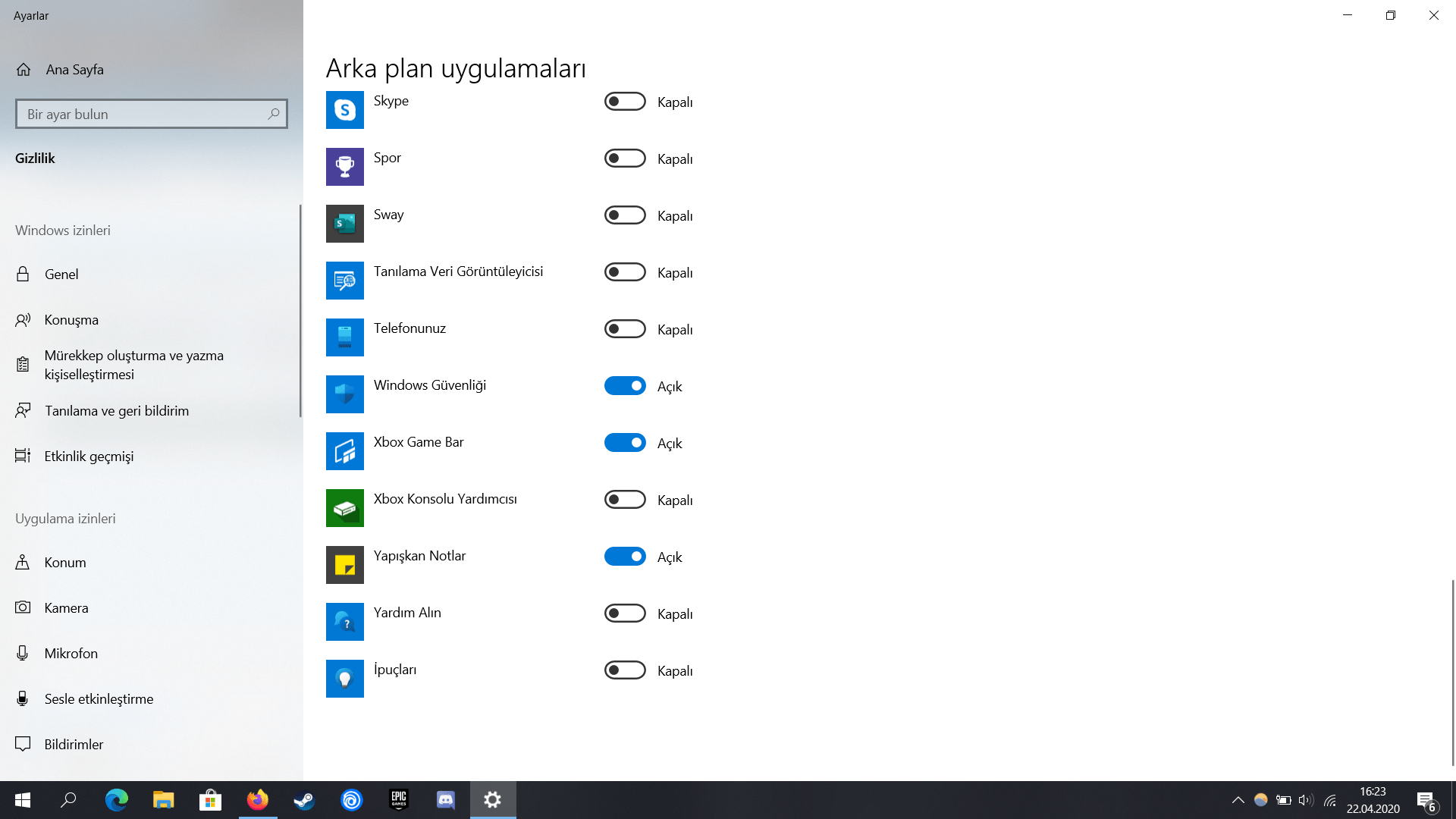Image resolution: width=1456 pixels, height=819 pixels.
Task: Click the Spor trophy icon
Action: [x=344, y=167]
